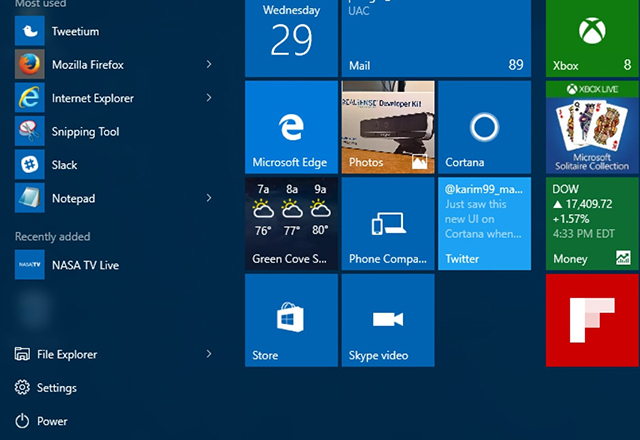
Task: Click the Power label
Action: click(52, 421)
